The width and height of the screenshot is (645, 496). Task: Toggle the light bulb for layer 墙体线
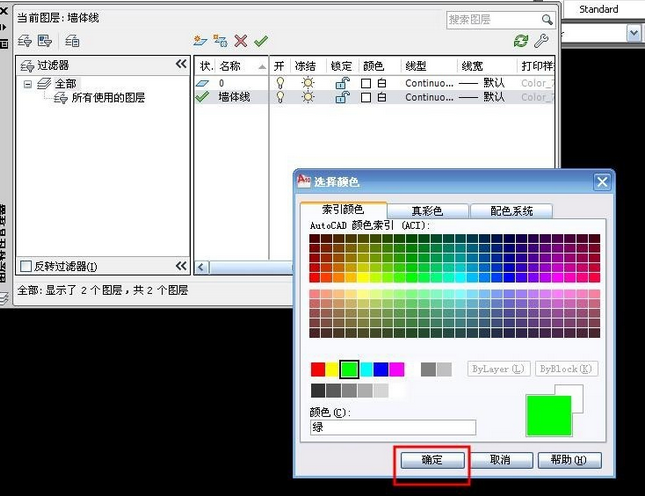[x=280, y=98]
